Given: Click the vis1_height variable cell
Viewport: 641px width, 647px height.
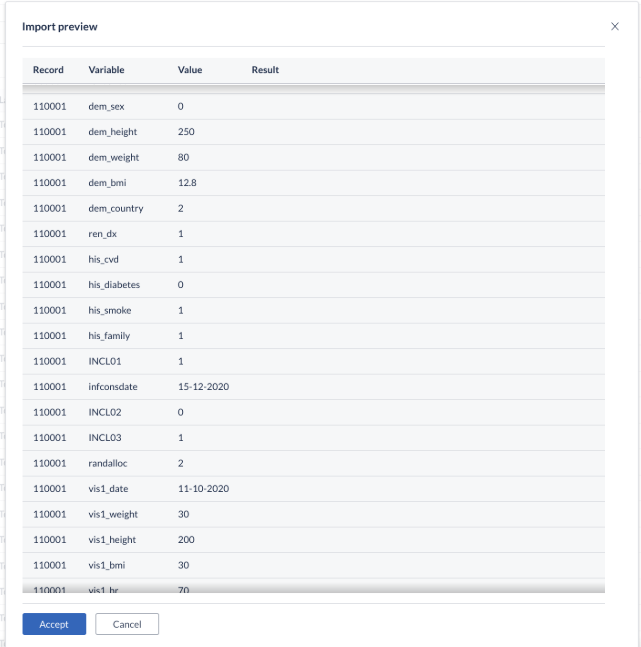Looking at the screenshot, I should point(112,540).
